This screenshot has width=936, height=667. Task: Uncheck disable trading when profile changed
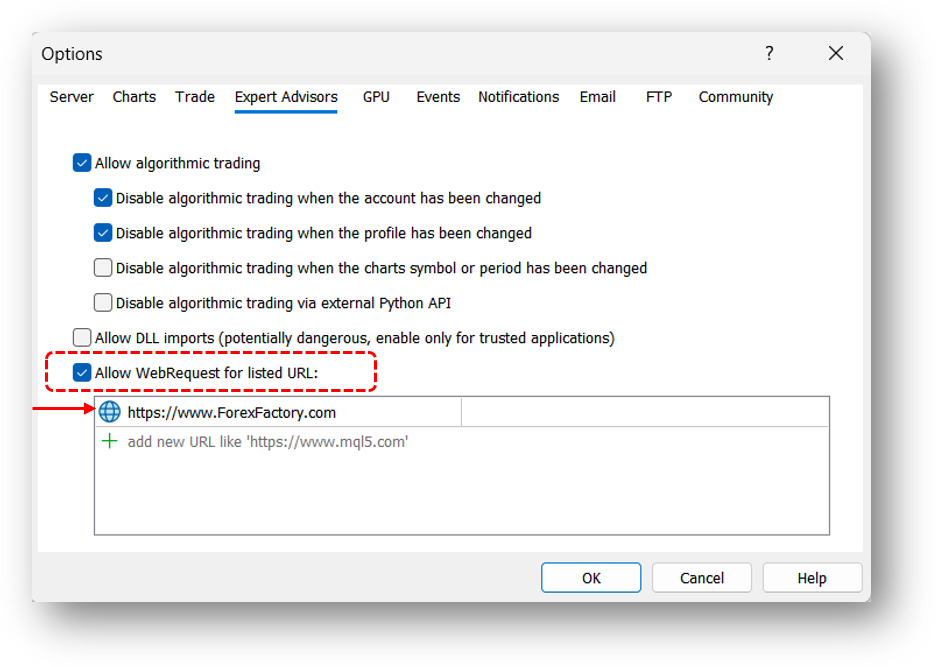[x=103, y=233]
